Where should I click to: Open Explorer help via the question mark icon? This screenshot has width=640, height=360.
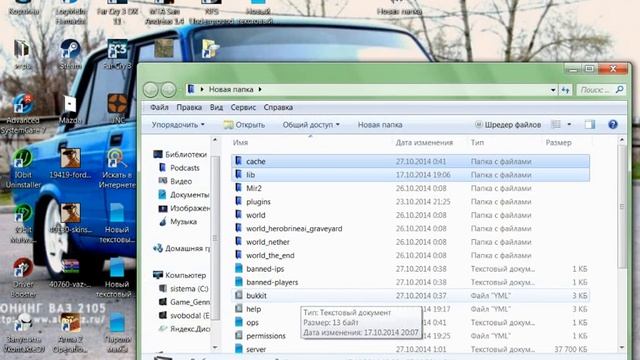click(x=613, y=124)
